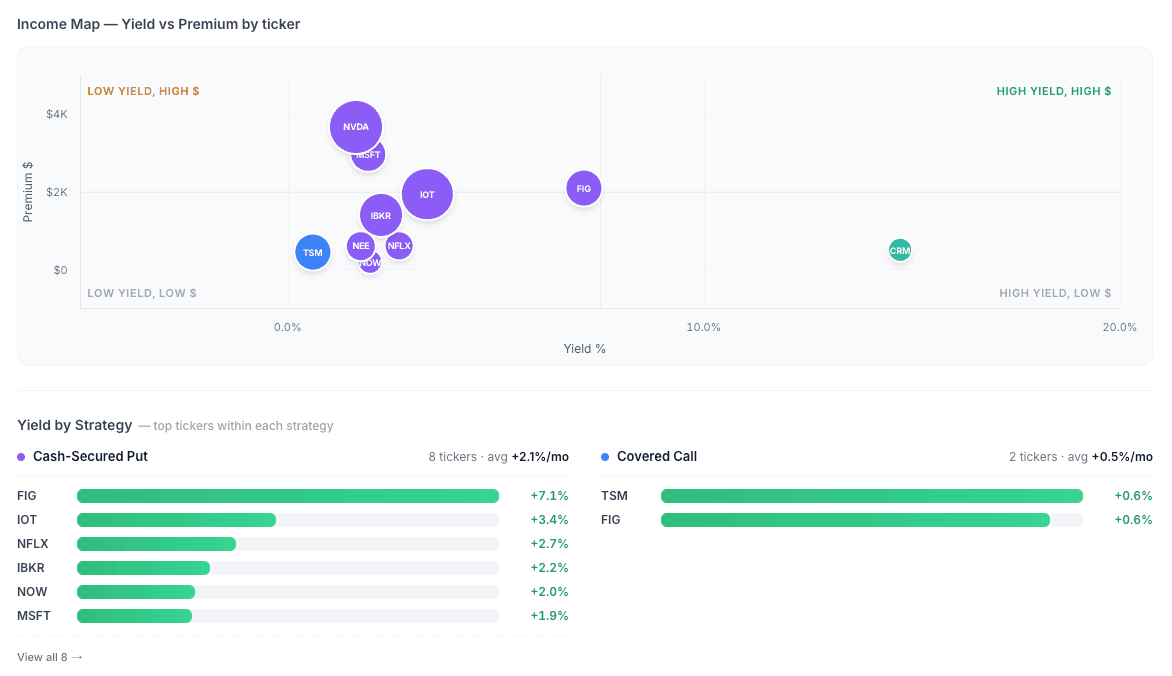The width and height of the screenshot is (1172, 676).
Task: Click the 'Premium $' axis title
Action: point(28,191)
